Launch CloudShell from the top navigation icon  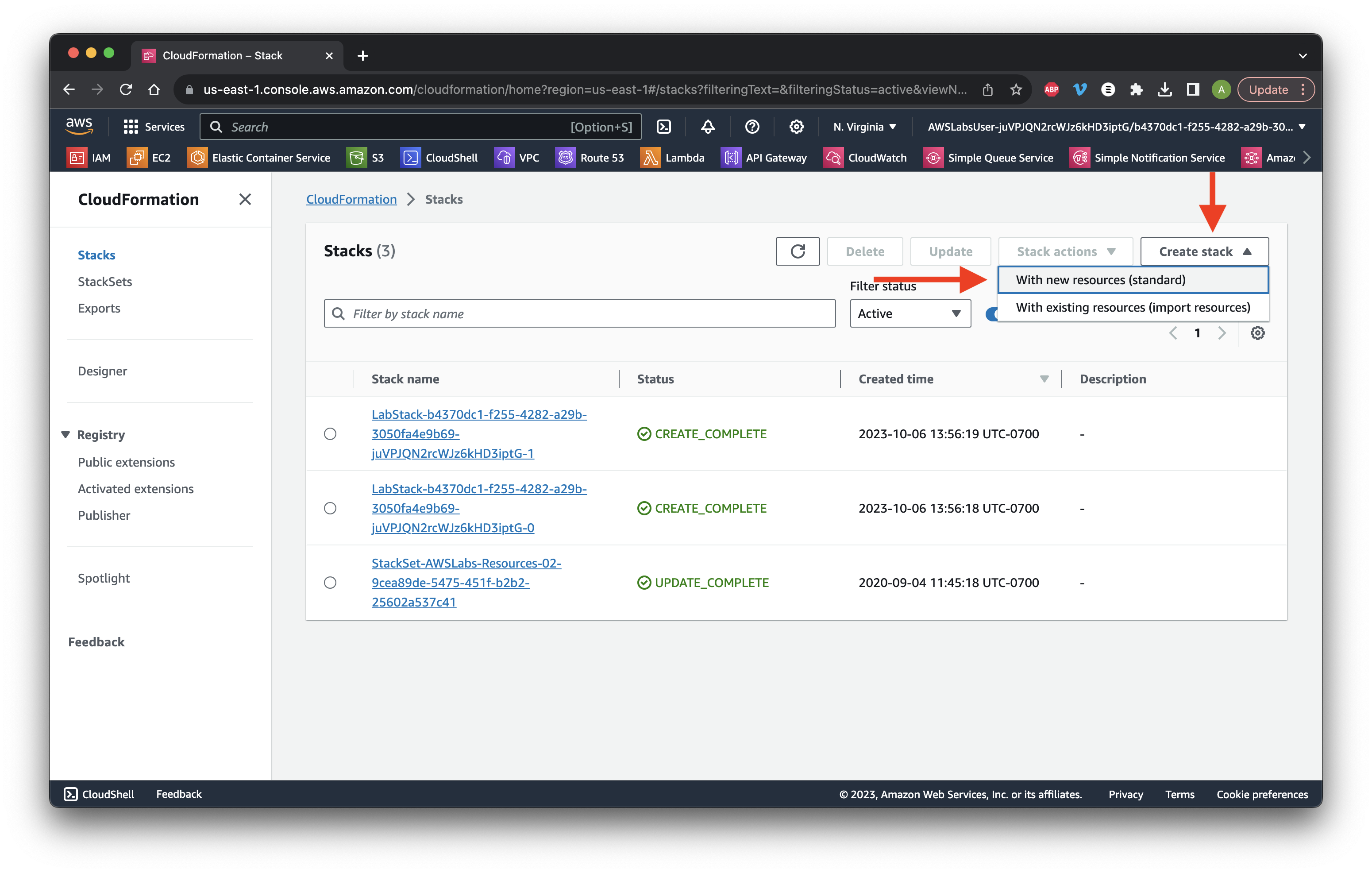pyautogui.click(x=664, y=127)
